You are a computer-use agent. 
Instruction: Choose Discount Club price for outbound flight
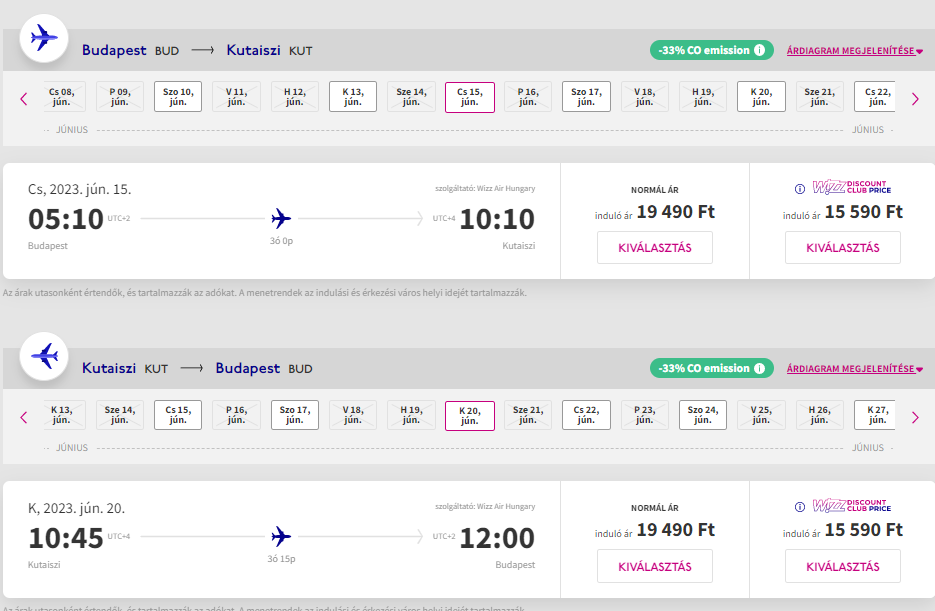(842, 248)
